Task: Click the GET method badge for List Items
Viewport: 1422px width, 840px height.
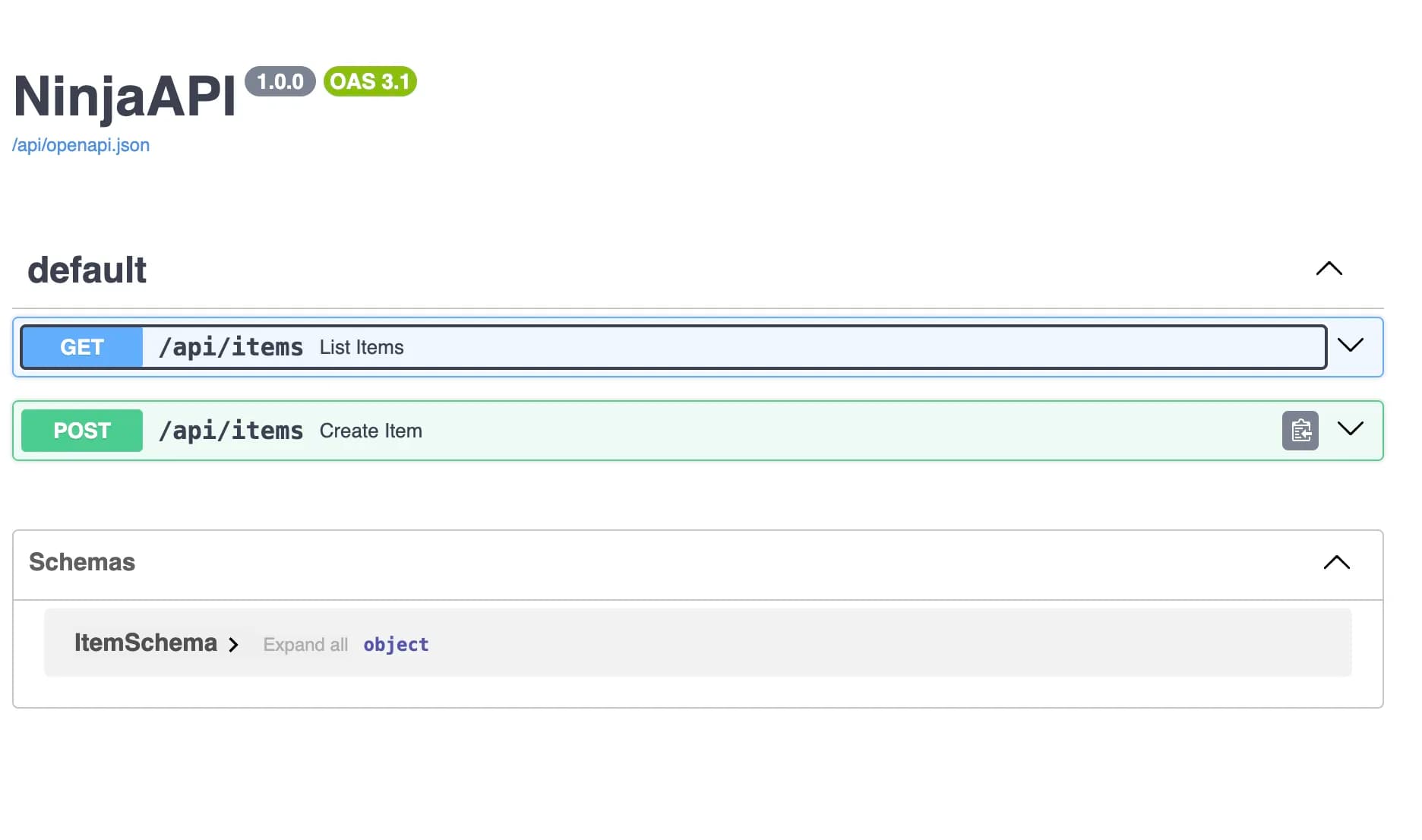Action: click(82, 347)
